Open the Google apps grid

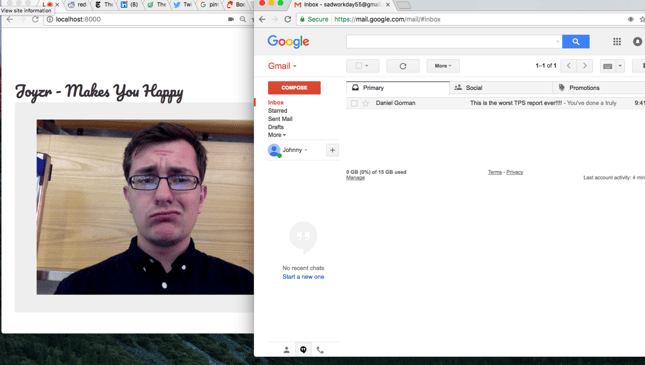(x=617, y=42)
